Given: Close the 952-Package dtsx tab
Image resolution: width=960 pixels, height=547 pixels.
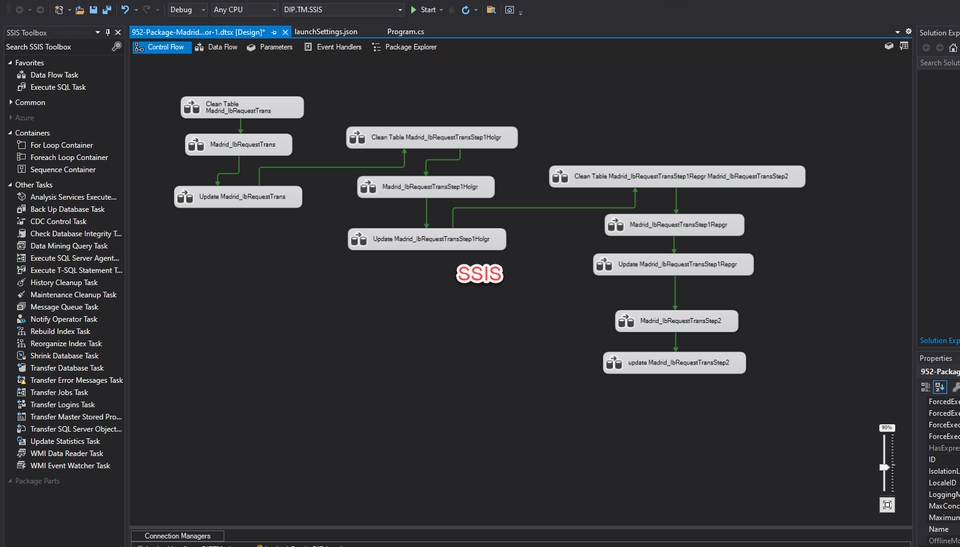Looking at the screenshot, I should tap(285, 32).
